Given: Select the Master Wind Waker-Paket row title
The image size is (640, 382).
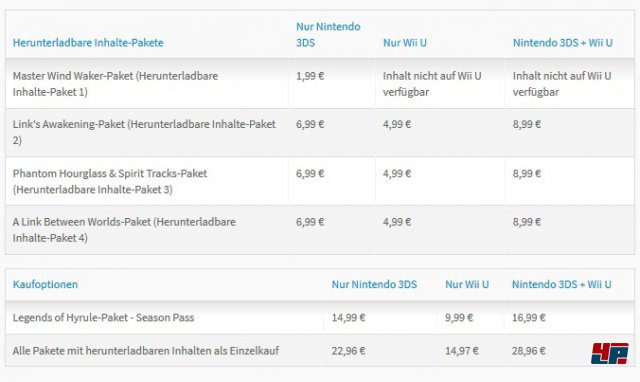Looking at the screenshot, I should (115, 84).
